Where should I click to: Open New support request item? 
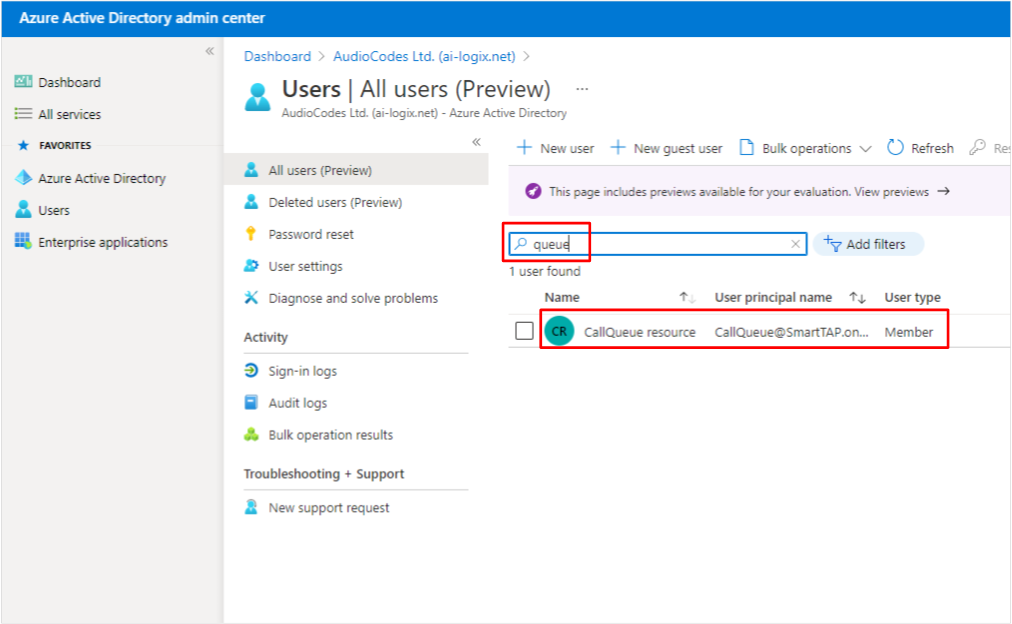(x=329, y=508)
